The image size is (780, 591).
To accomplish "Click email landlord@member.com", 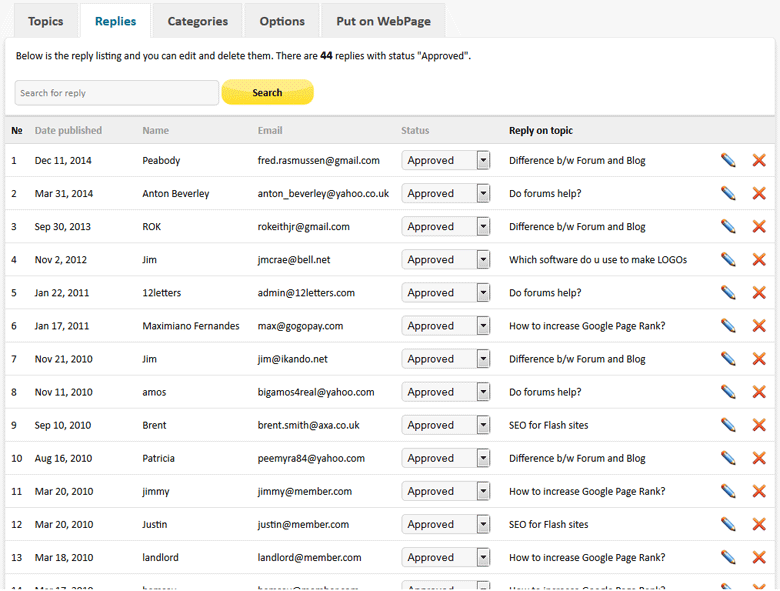I will 309,557.
